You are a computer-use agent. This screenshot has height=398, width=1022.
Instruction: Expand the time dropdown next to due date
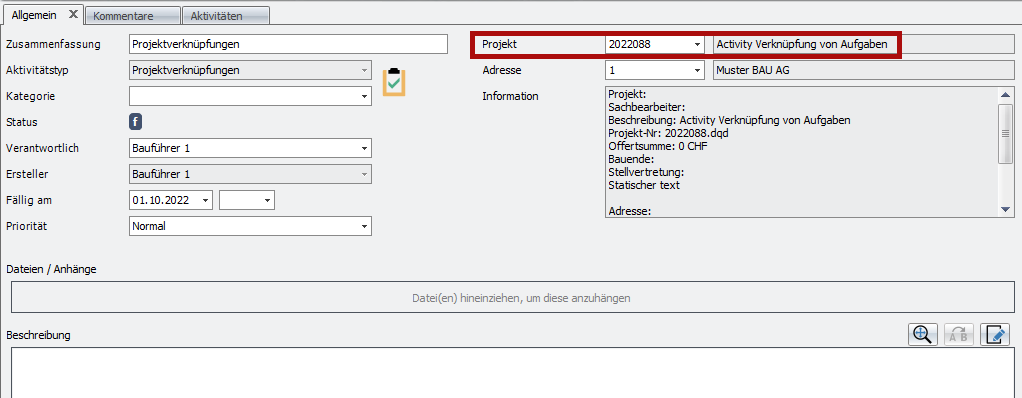267,201
